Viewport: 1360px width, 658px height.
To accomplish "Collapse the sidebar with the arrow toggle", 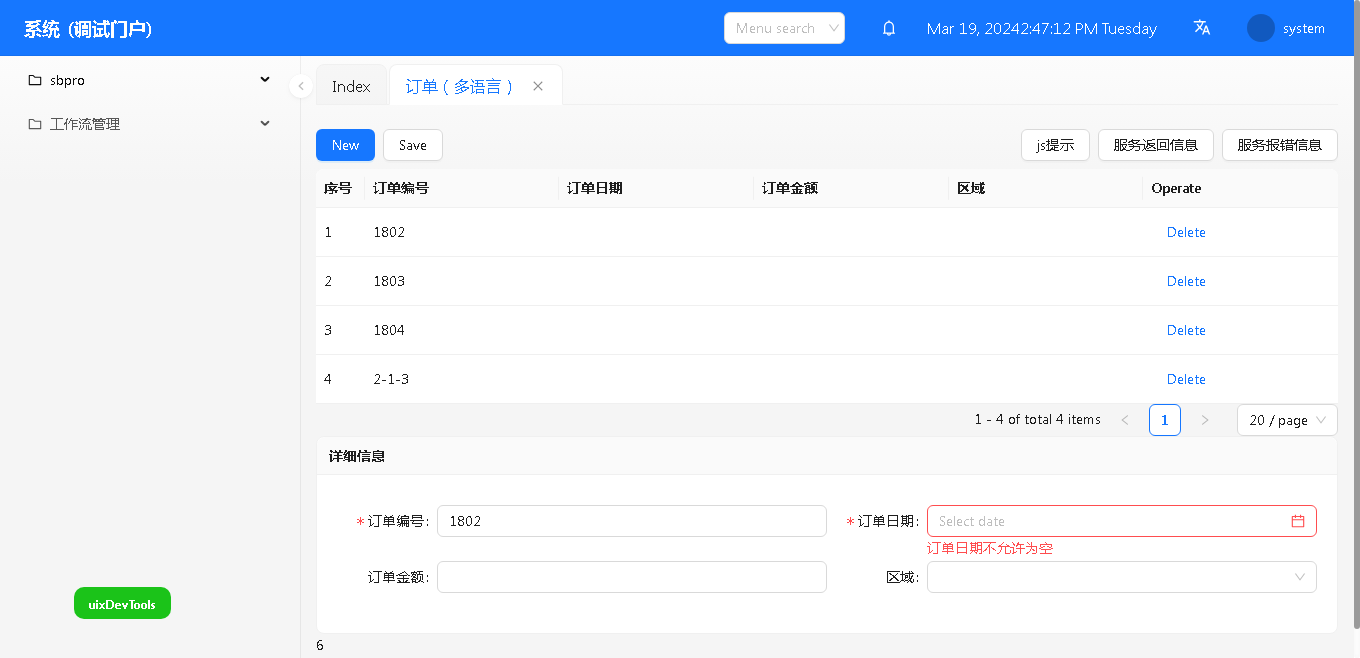I will click(x=301, y=87).
